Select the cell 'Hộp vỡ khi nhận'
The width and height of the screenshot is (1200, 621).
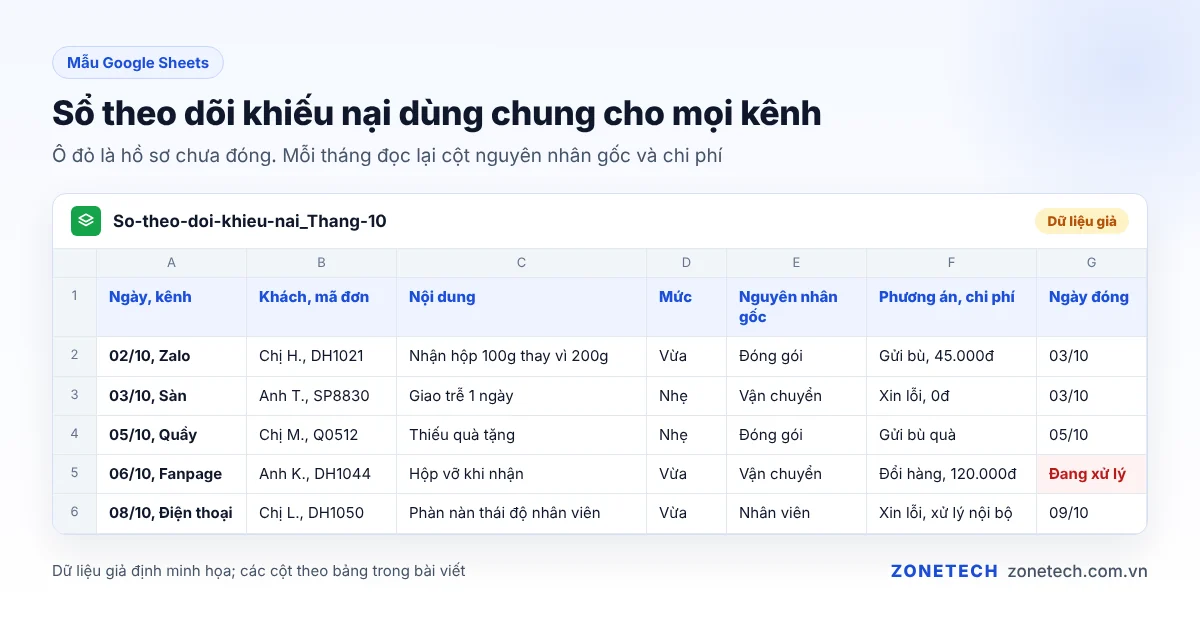click(x=522, y=473)
